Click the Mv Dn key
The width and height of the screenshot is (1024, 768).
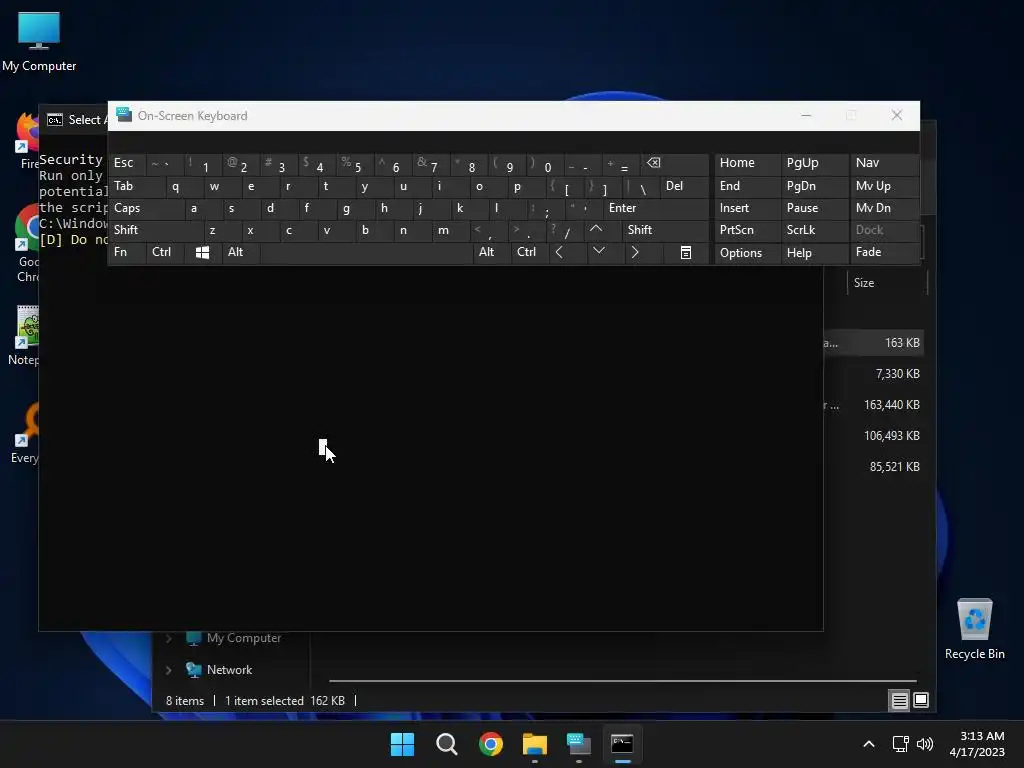click(x=884, y=208)
